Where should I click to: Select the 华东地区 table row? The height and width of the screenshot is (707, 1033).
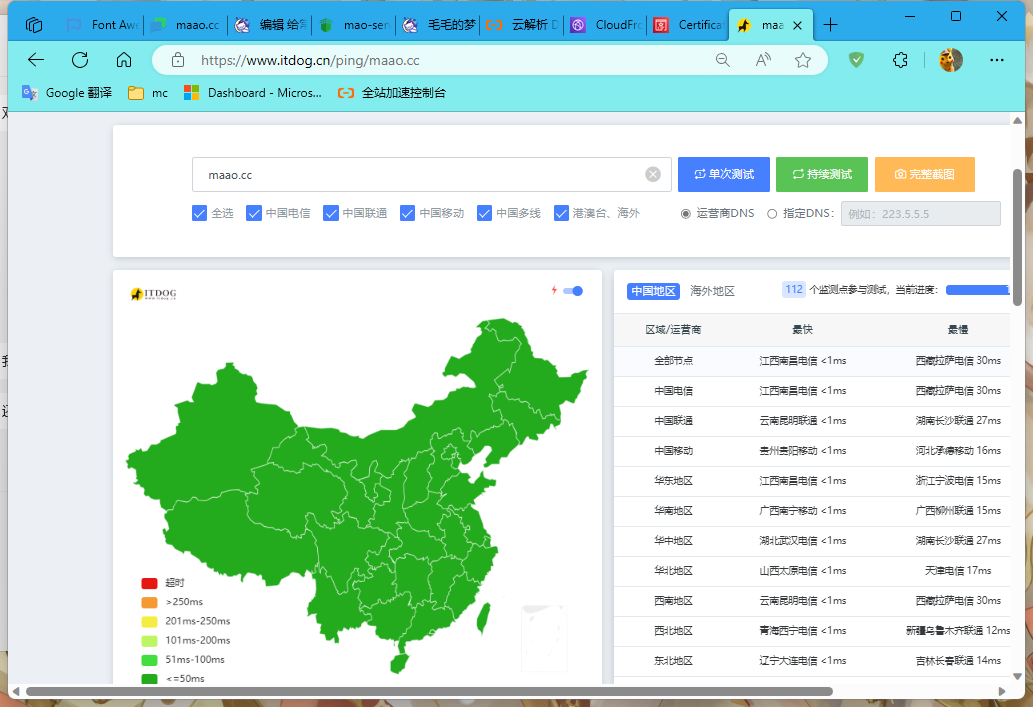[812, 481]
